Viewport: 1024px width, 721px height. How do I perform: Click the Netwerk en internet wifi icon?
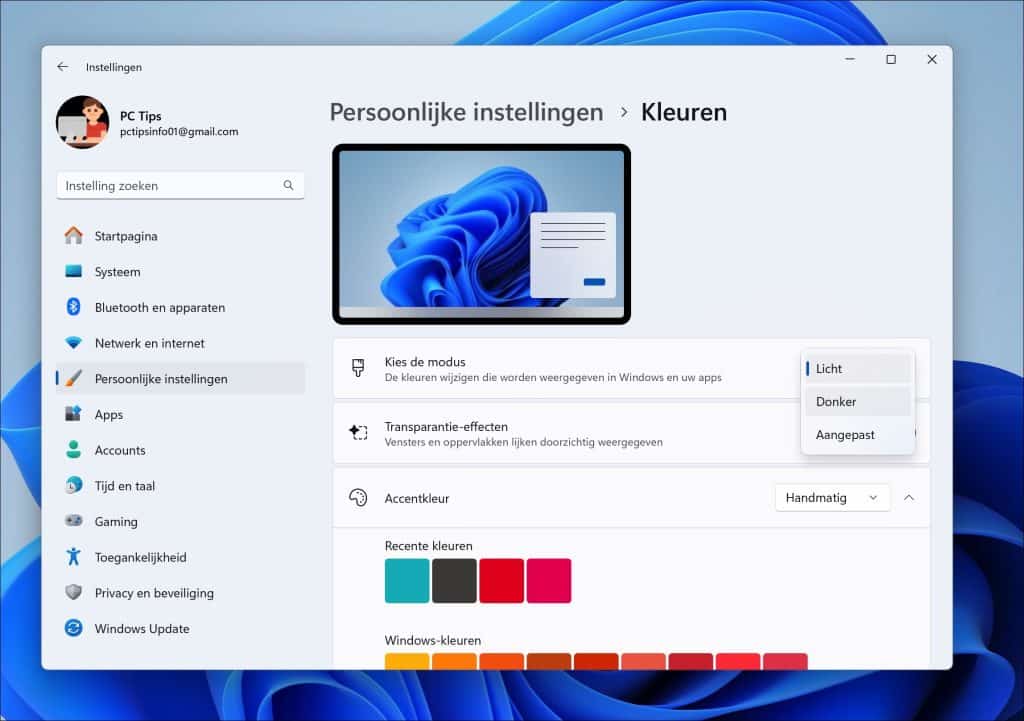74,343
